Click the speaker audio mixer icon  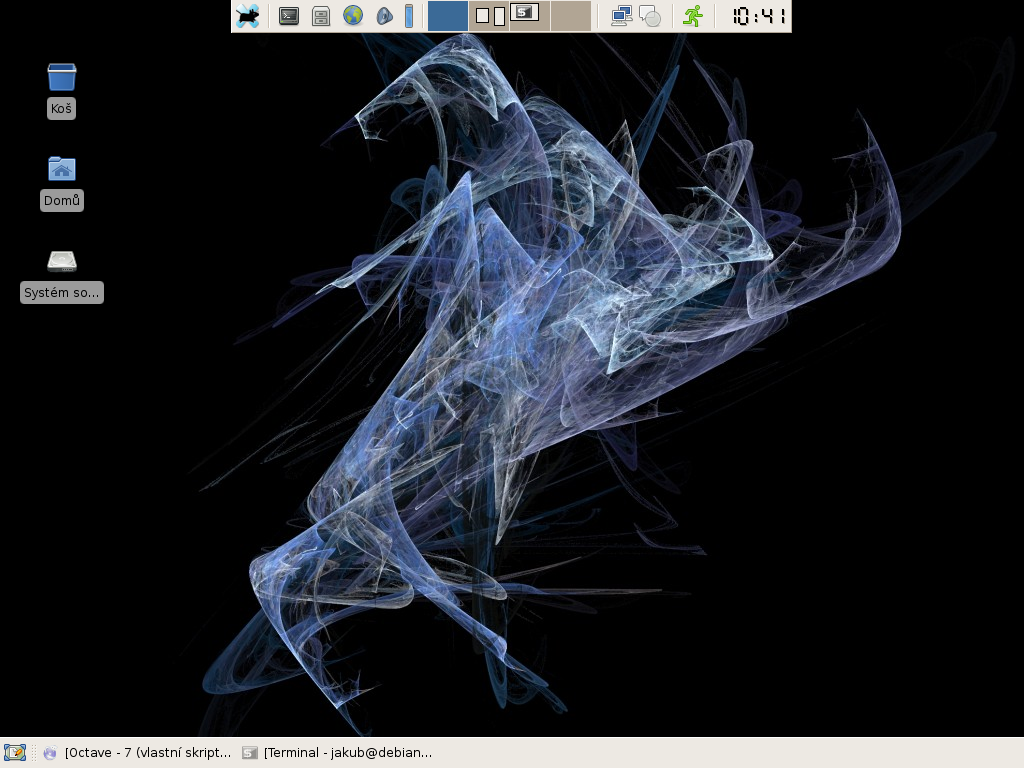[x=383, y=16]
